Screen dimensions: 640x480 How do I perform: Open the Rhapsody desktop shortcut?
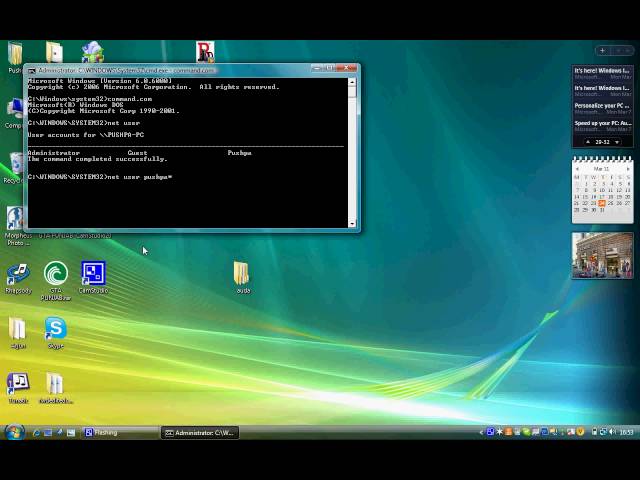pyautogui.click(x=18, y=278)
